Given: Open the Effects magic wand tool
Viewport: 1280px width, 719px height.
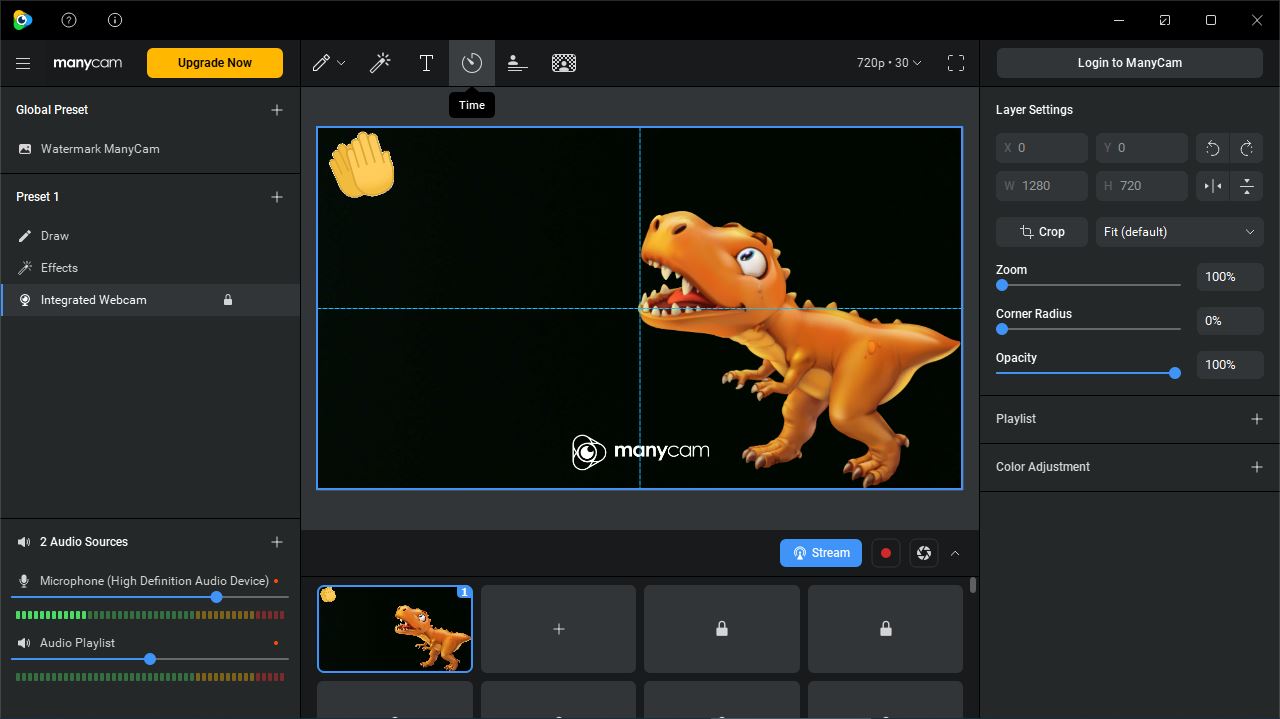Looking at the screenshot, I should [380, 63].
